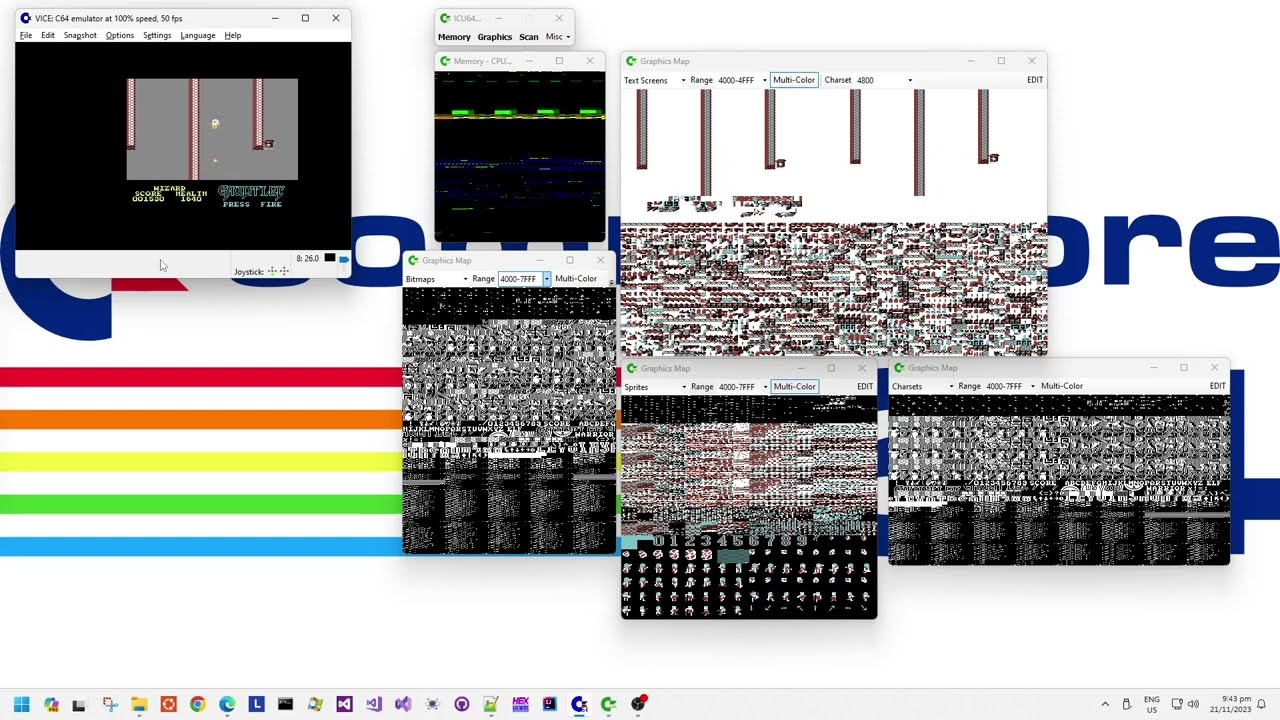The image size is (1280, 720).
Task: Open the Sprites mode dropdown
Action: (655, 387)
